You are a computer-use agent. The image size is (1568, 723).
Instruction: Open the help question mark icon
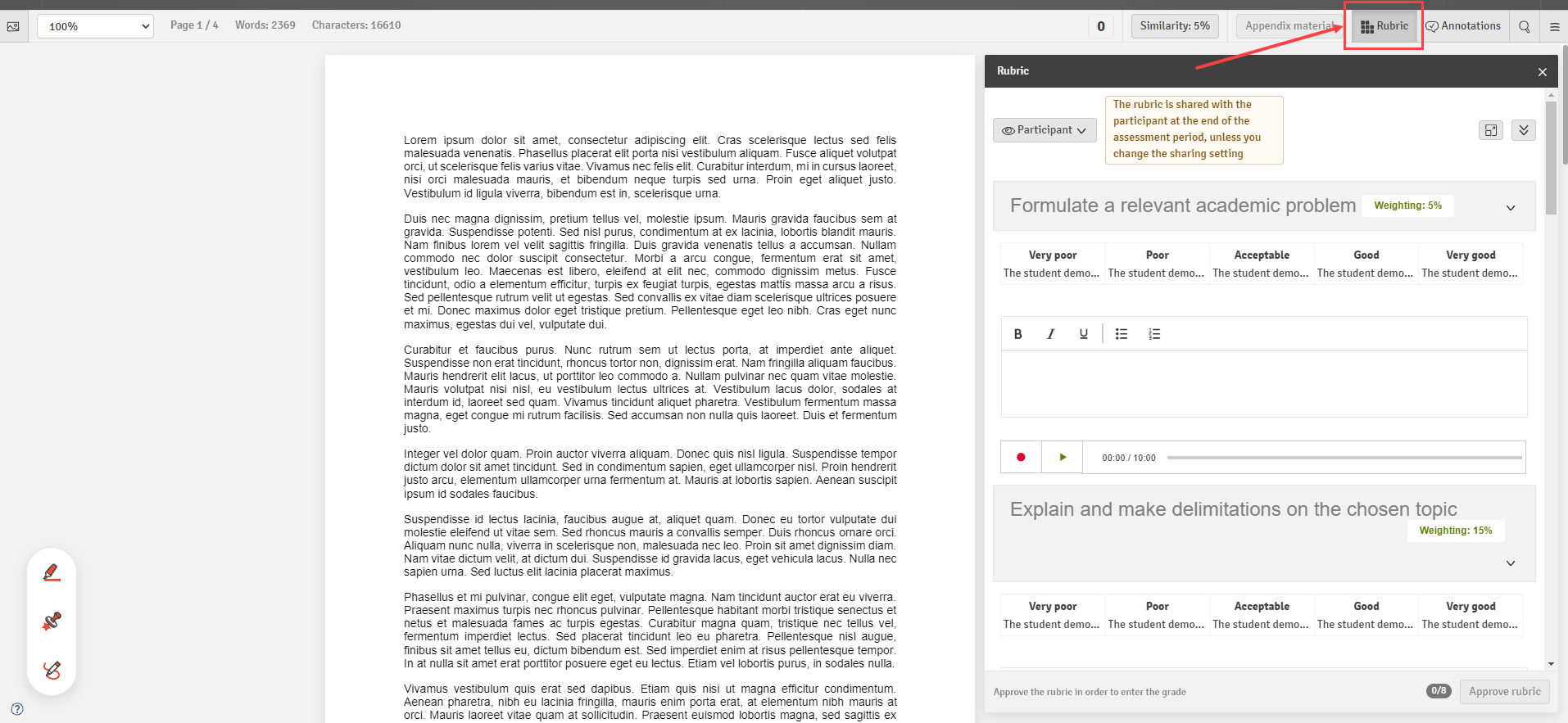[17, 709]
